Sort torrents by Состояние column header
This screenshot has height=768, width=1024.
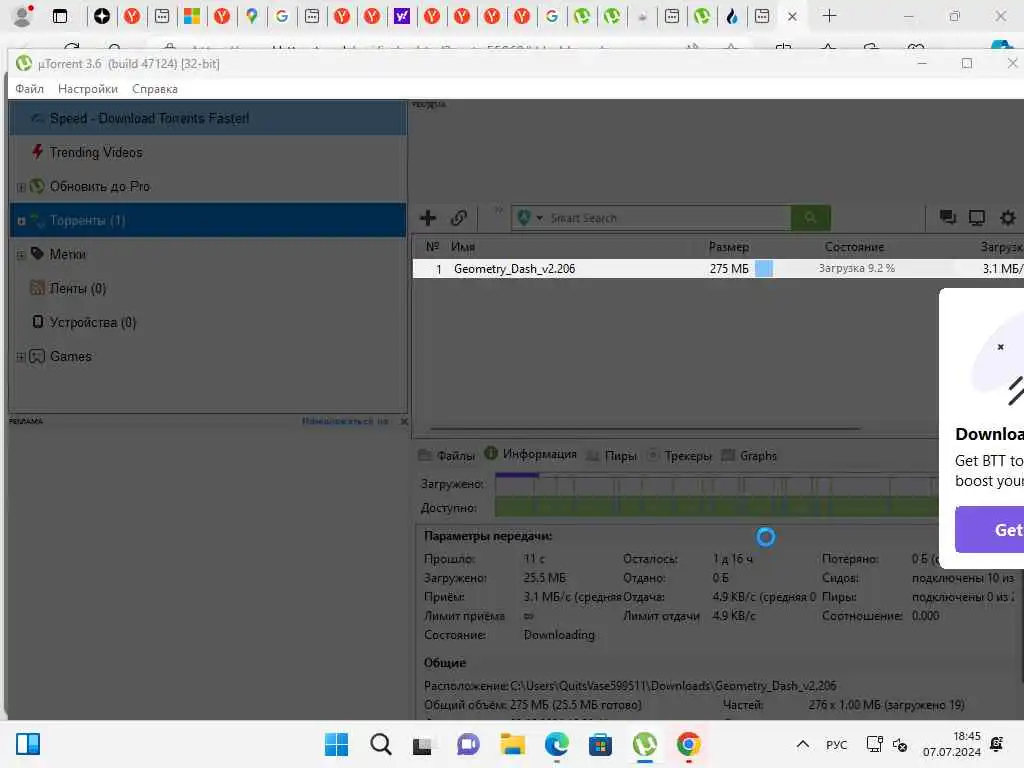pyautogui.click(x=854, y=247)
